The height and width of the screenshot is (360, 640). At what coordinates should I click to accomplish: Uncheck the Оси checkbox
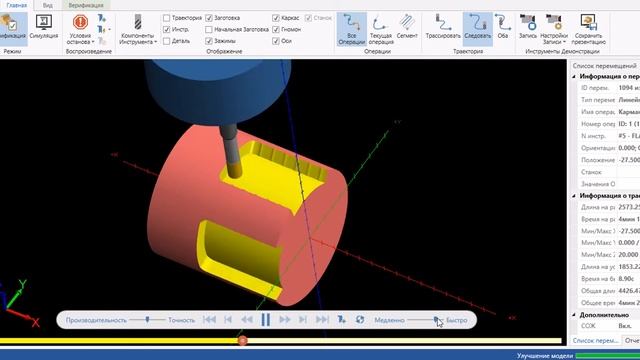pos(276,41)
